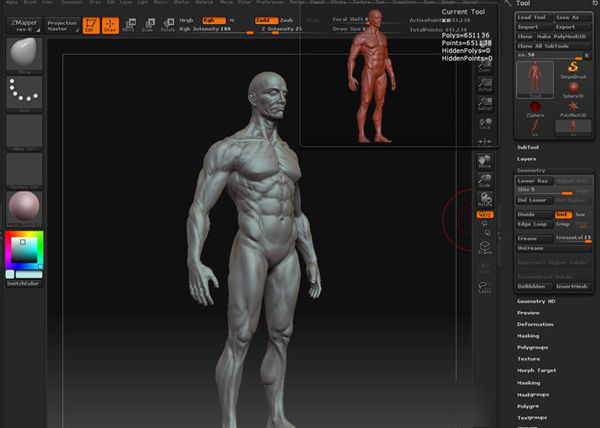Toggle the Zadd sculpt mode
The image size is (600, 428).
[265, 19]
